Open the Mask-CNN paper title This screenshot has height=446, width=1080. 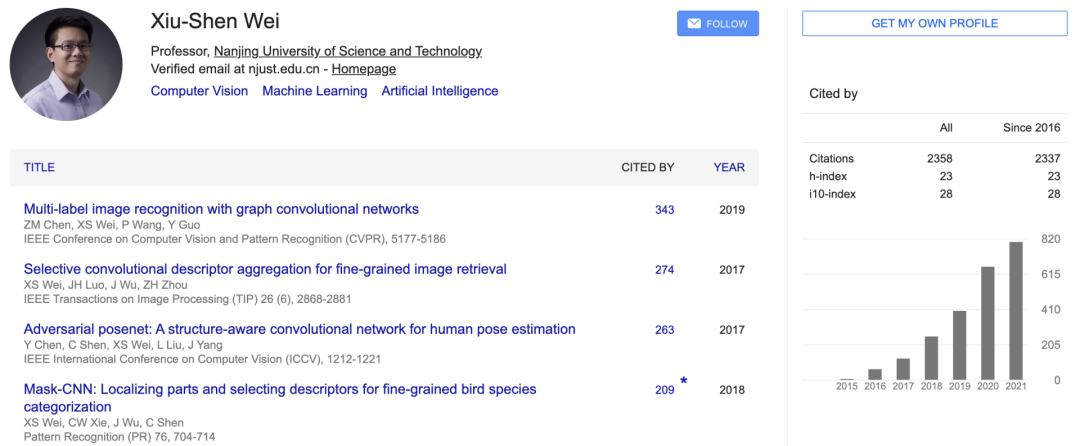(x=280, y=389)
